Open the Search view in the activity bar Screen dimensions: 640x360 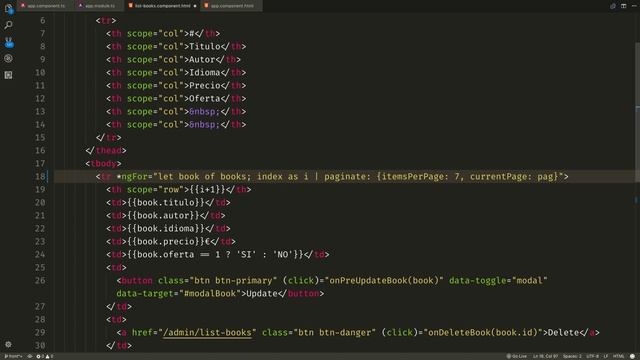[8, 25]
